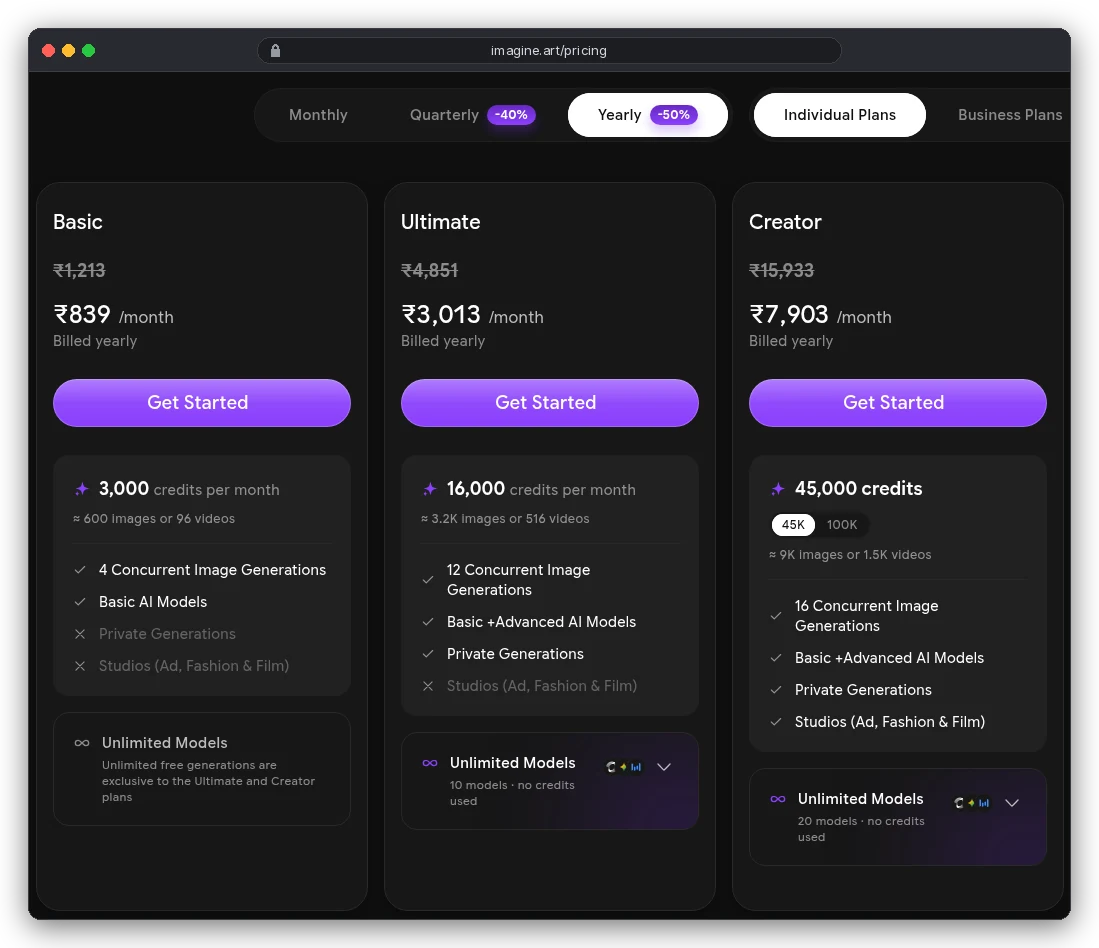Get Started with the Ultimate plan
Image resolution: width=1099 pixels, height=948 pixels.
point(550,403)
